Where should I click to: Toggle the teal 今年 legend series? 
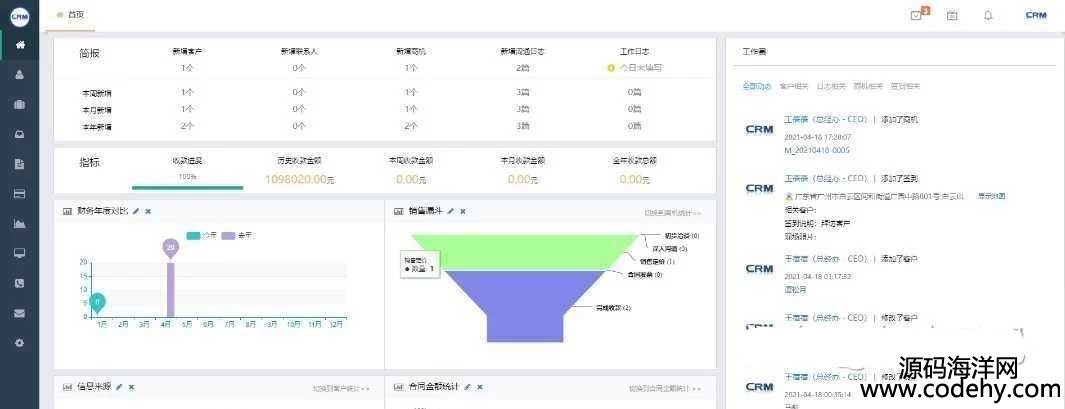coord(202,235)
